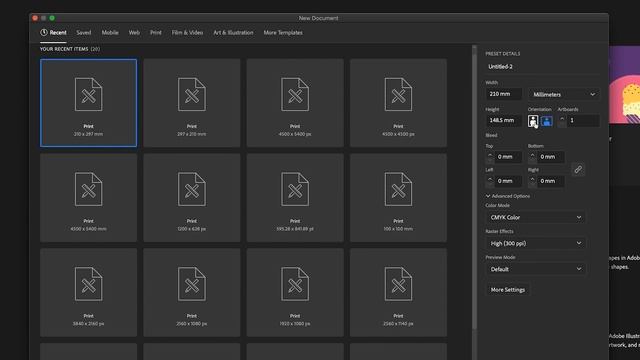The image size is (640, 360).
Task: Open the Millimeters units dropdown
Action: click(564, 94)
